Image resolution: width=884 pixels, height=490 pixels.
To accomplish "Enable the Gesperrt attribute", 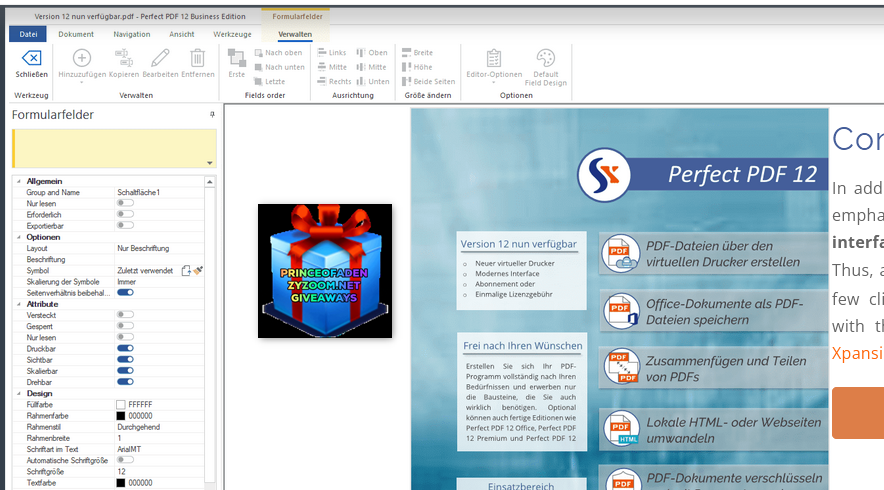I will point(125,326).
